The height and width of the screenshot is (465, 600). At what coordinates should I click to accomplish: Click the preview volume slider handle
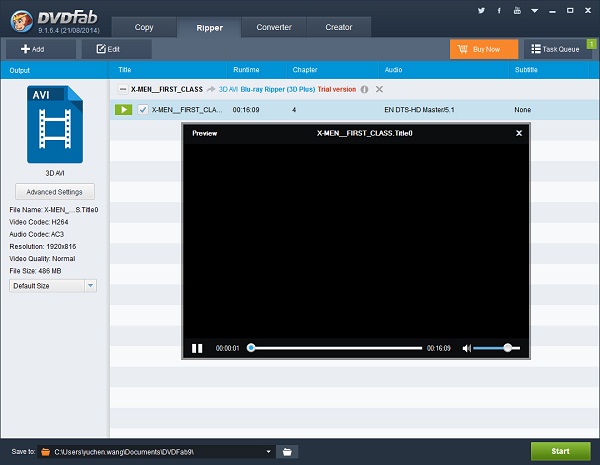507,348
